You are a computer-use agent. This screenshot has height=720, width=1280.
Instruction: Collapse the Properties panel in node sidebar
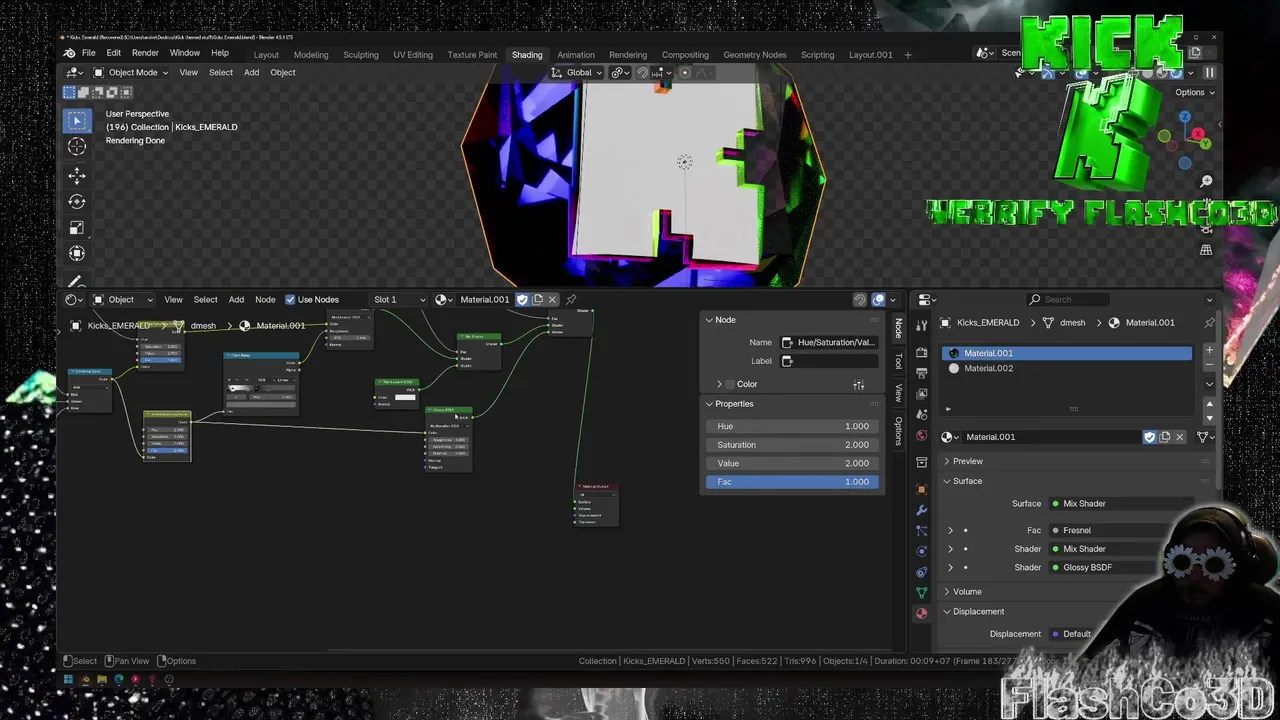tap(709, 404)
